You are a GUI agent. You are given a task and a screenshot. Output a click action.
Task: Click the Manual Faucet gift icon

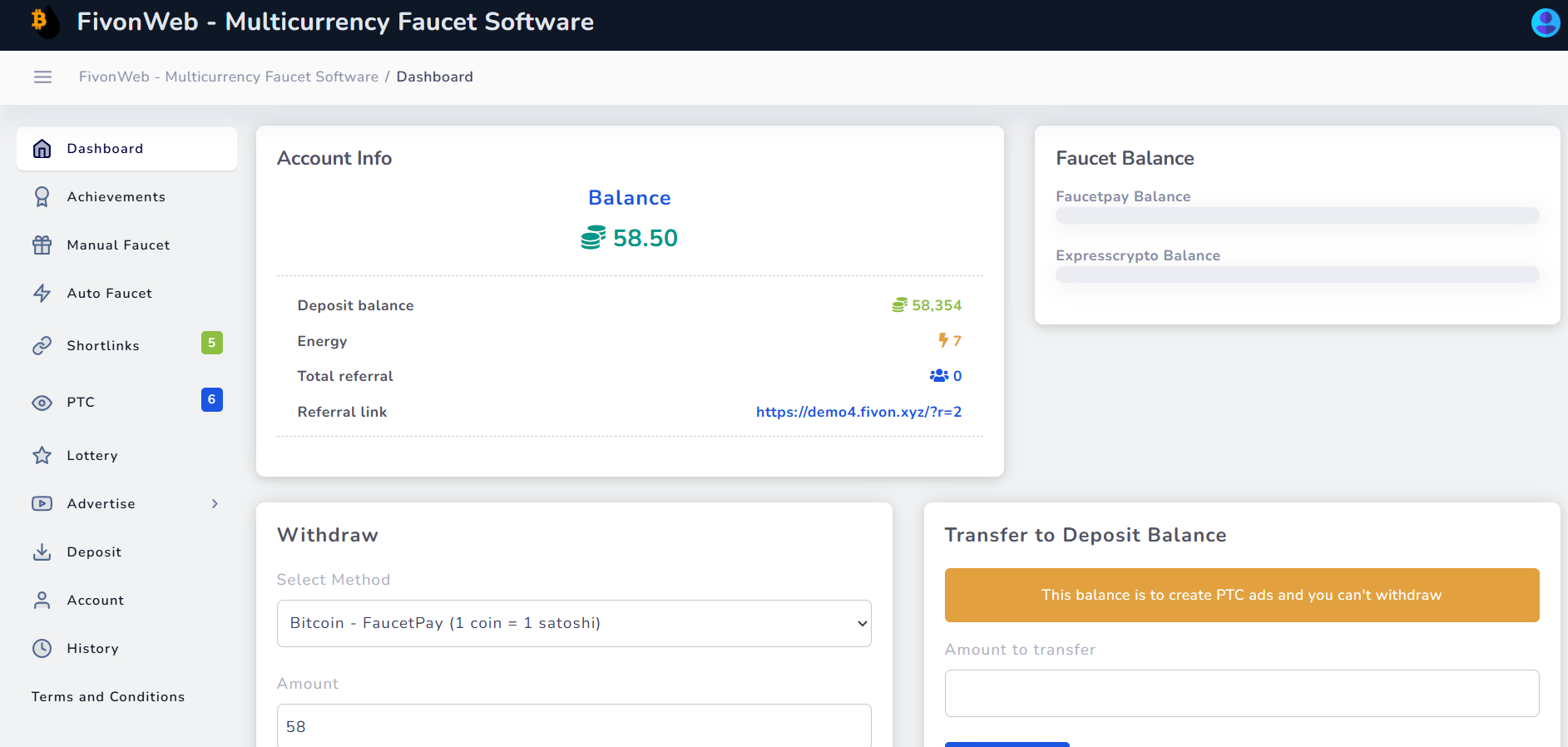click(x=42, y=245)
